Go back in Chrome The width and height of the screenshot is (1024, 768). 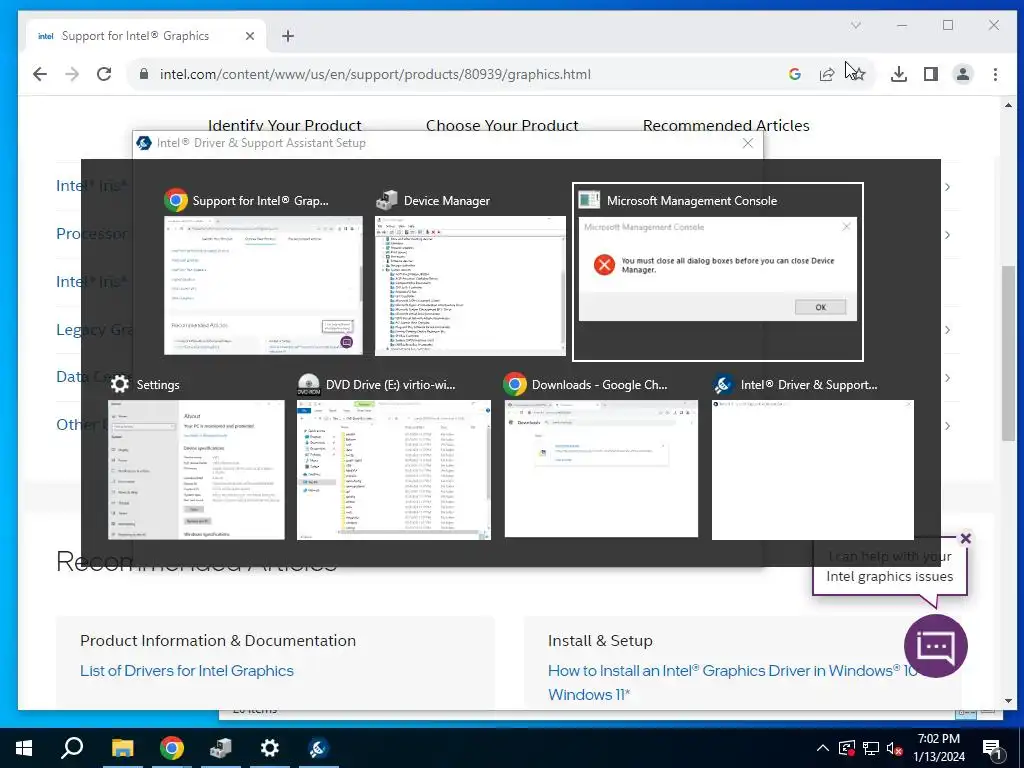(40, 74)
